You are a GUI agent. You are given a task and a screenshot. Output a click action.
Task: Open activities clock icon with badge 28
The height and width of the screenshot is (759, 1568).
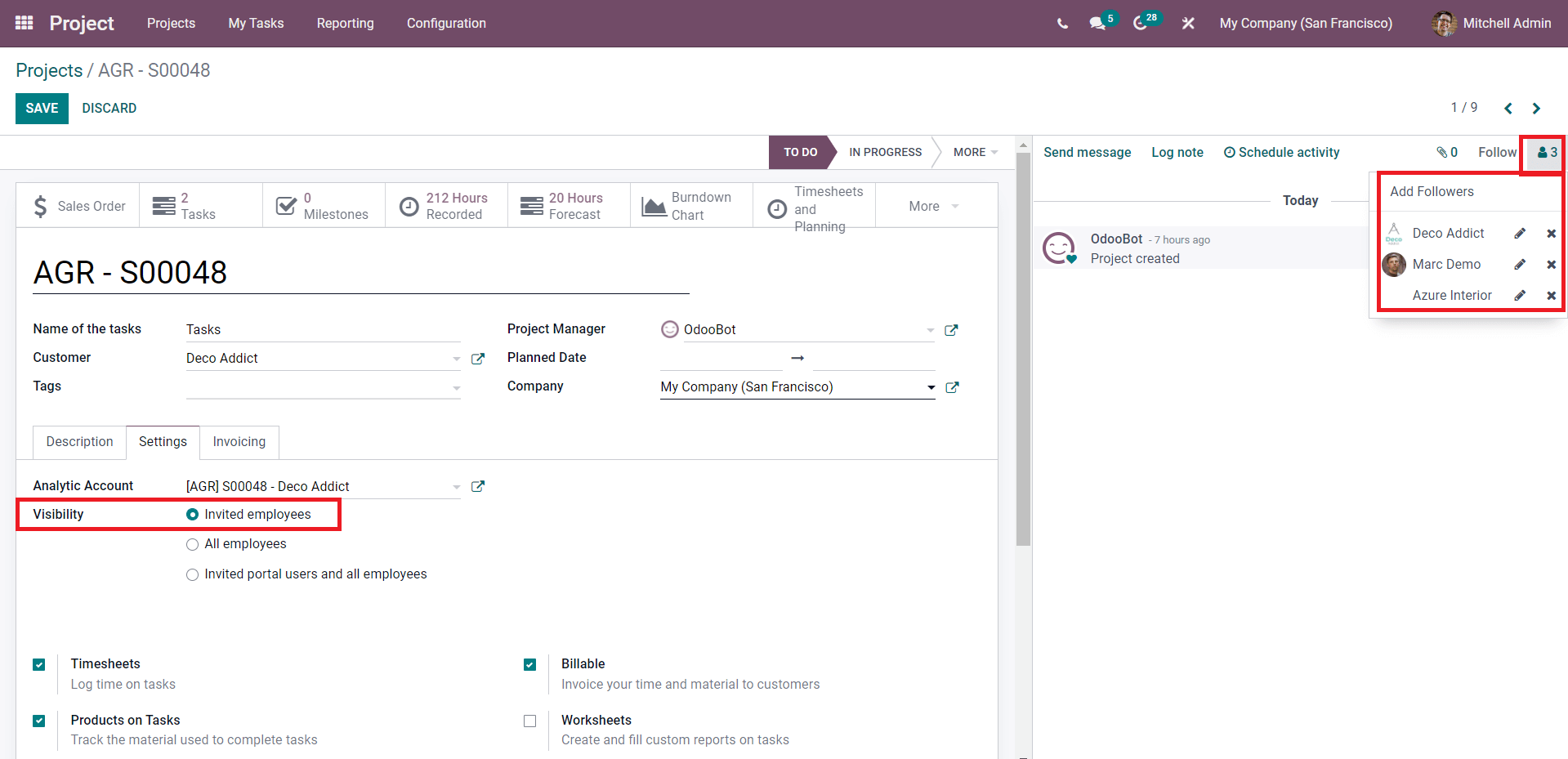coord(1141,24)
